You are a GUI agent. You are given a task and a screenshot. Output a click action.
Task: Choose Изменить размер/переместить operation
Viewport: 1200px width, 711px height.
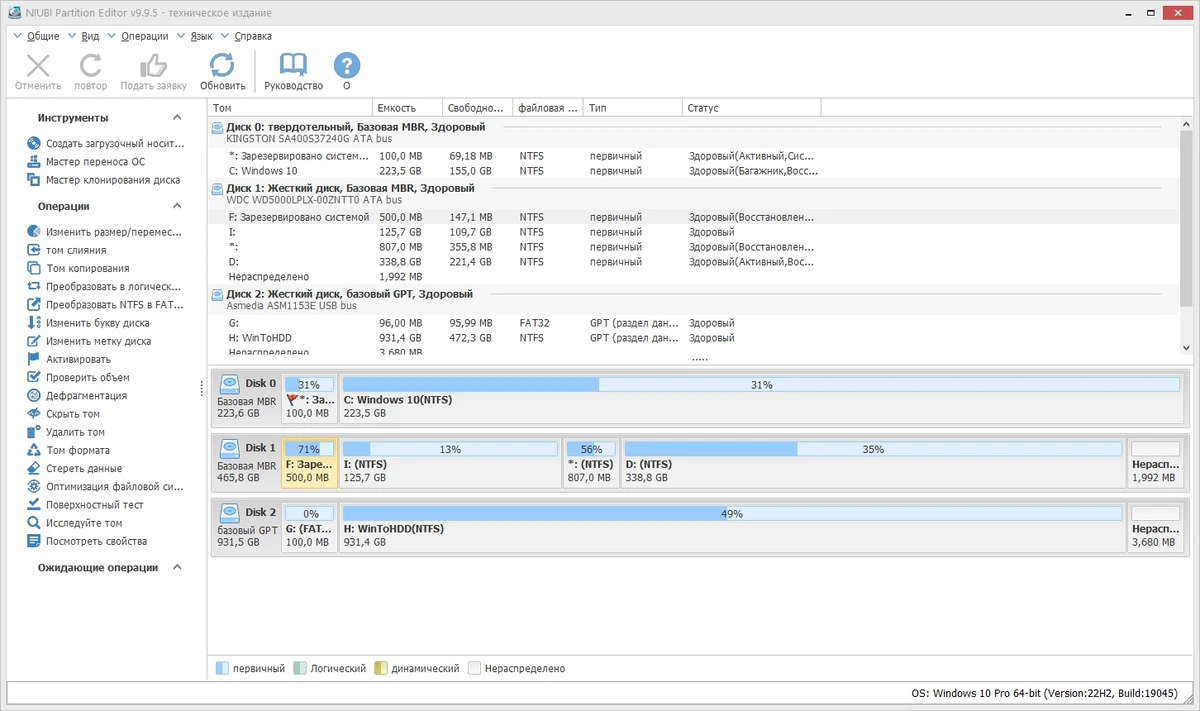tap(106, 232)
